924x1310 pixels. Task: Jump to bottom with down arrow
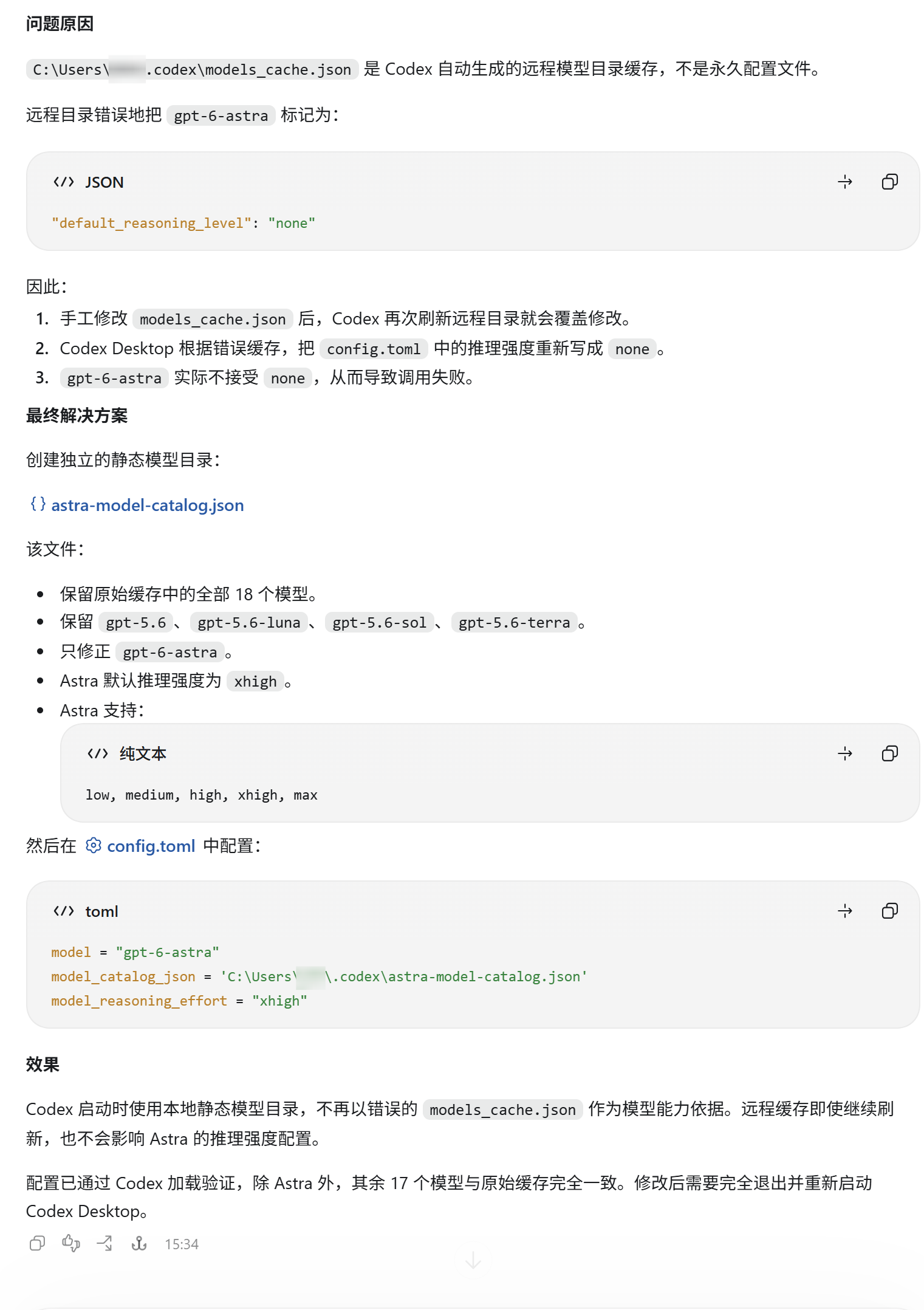point(473,1261)
